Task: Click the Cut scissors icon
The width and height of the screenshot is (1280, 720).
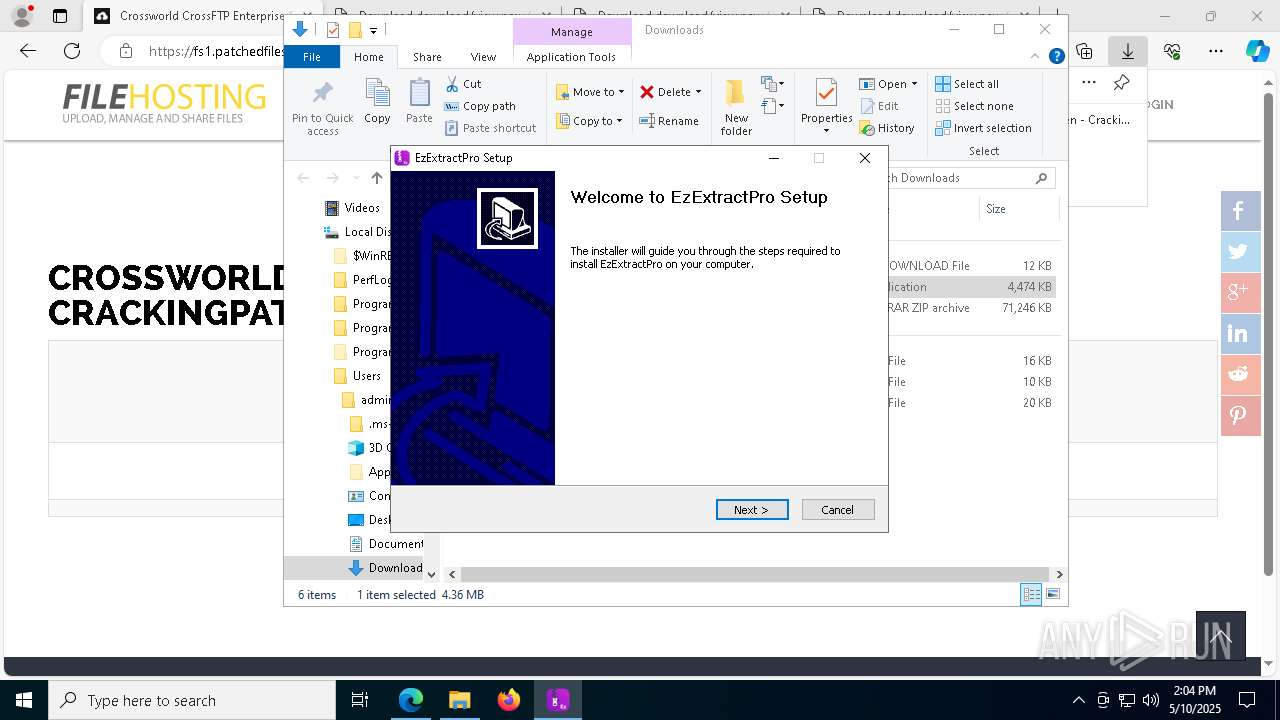Action: pos(452,84)
